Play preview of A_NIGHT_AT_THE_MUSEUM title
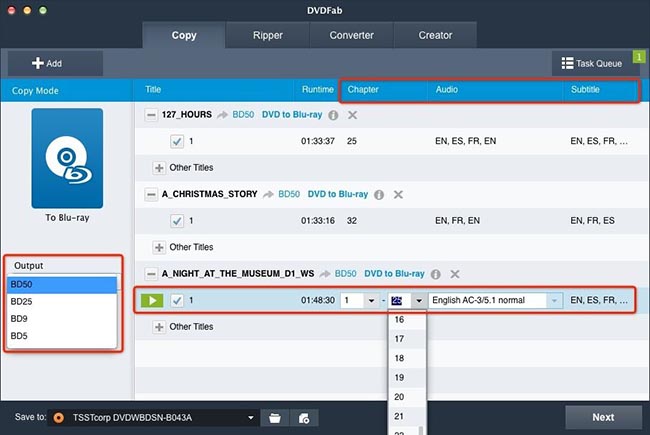Image resolution: width=650 pixels, height=435 pixels. coord(152,301)
